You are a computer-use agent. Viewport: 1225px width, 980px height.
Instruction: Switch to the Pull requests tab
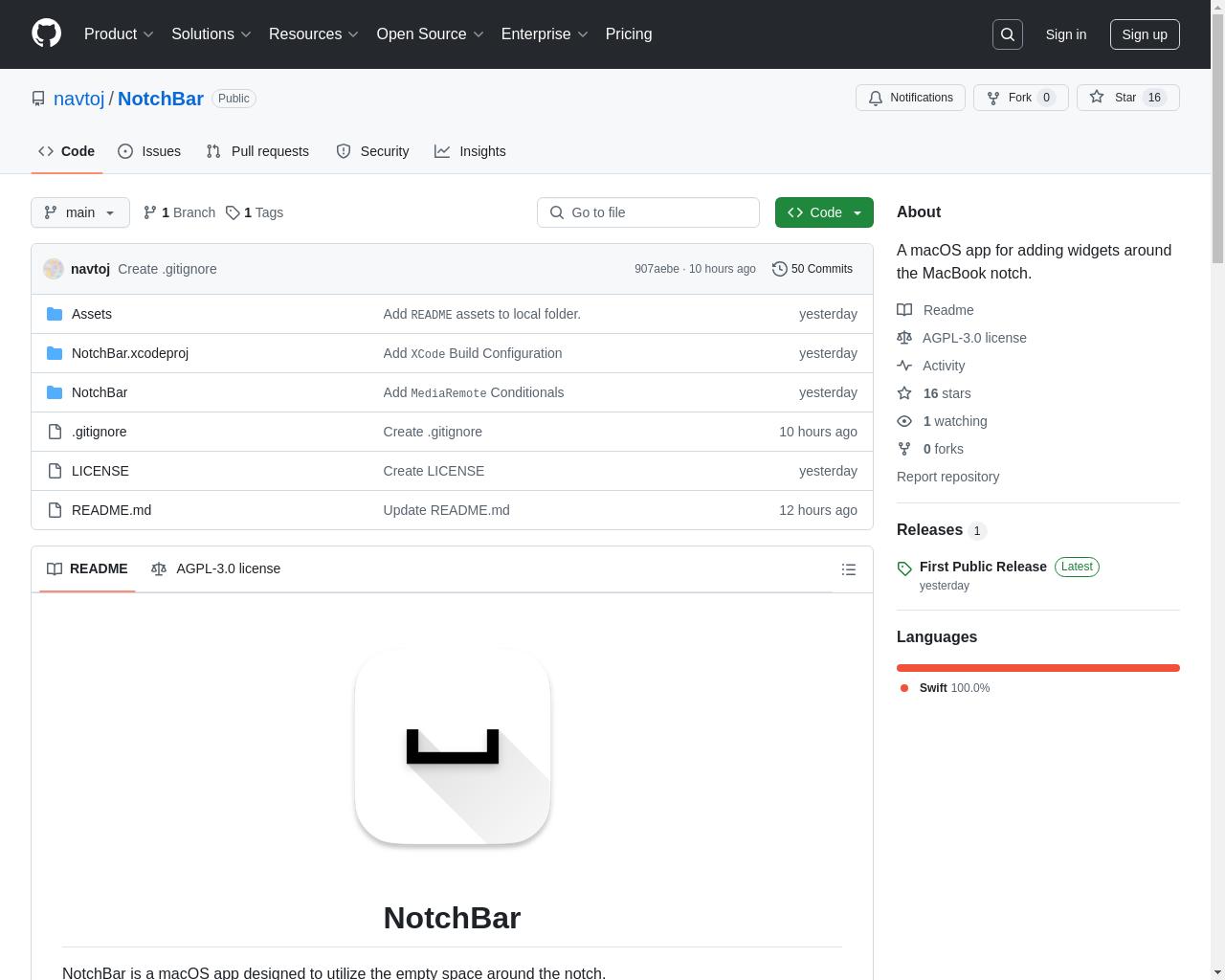click(257, 151)
